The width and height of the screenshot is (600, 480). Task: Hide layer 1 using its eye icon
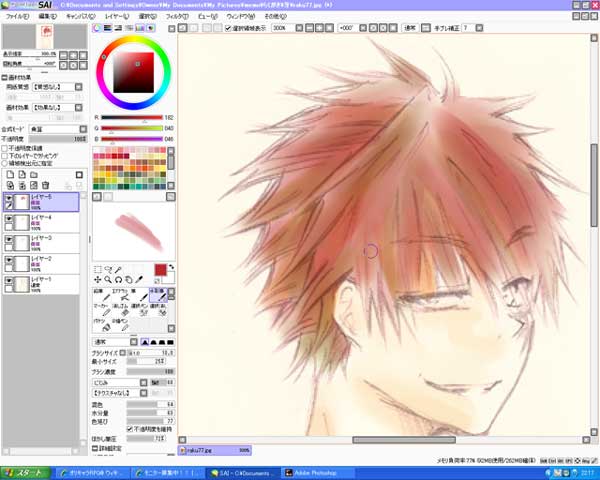[8, 281]
